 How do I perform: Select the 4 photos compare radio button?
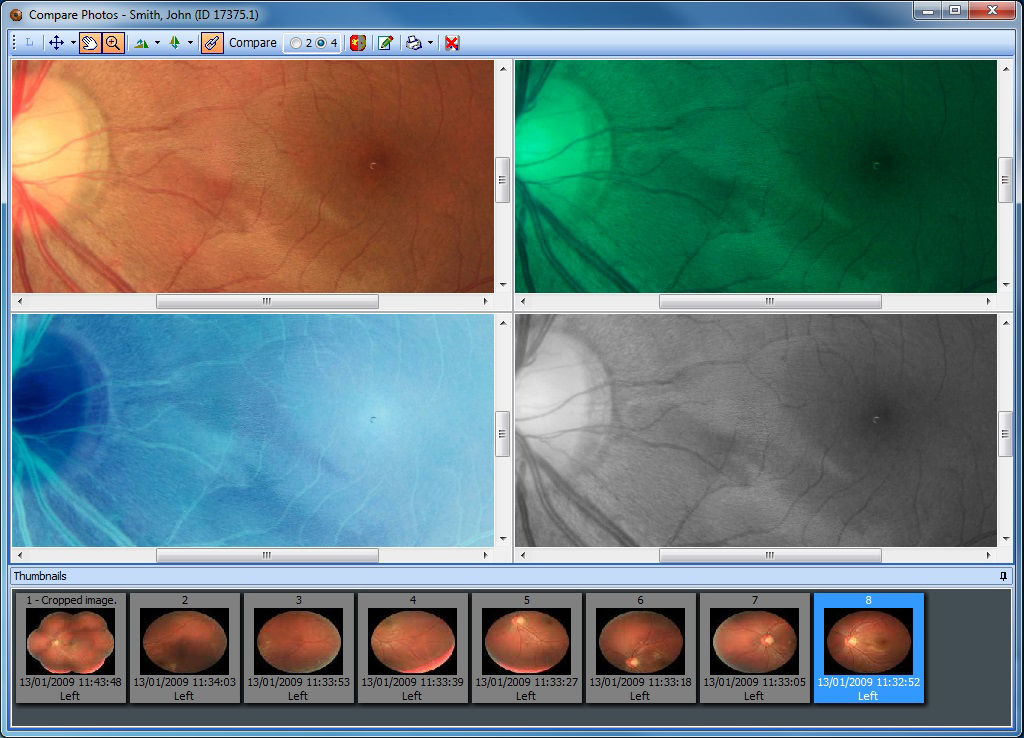coord(321,43)
